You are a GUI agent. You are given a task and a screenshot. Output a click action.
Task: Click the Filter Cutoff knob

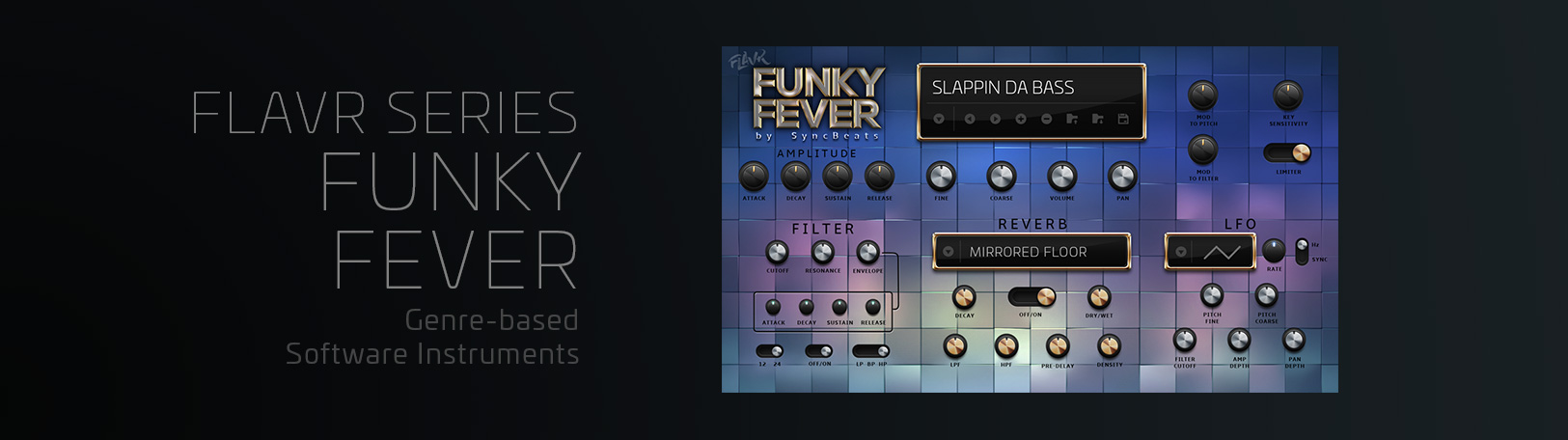point(777,253)
